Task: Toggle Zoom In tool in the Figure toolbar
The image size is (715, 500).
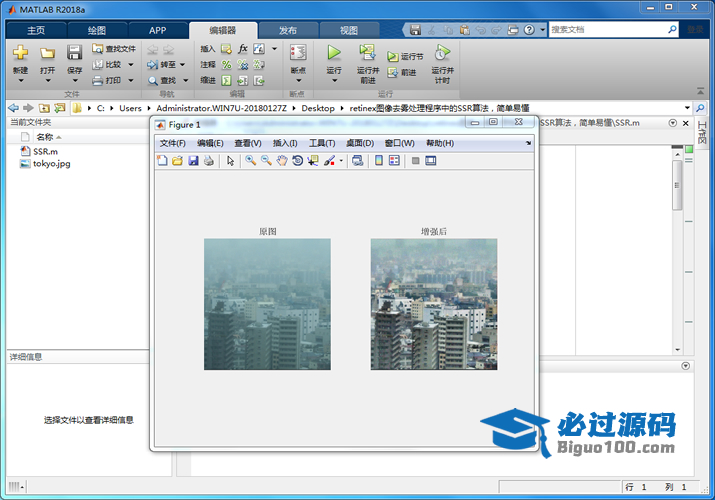Action: click(x=251, y=161)
